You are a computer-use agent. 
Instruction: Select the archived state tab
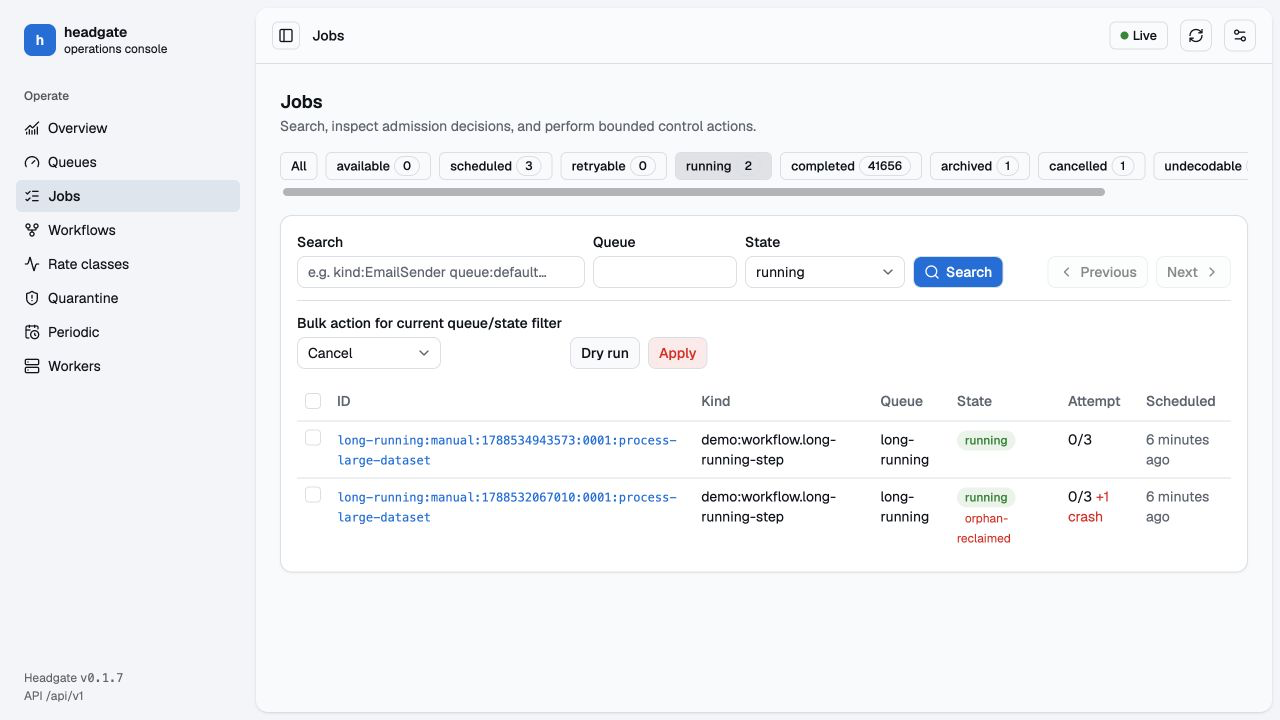point(980,166)
